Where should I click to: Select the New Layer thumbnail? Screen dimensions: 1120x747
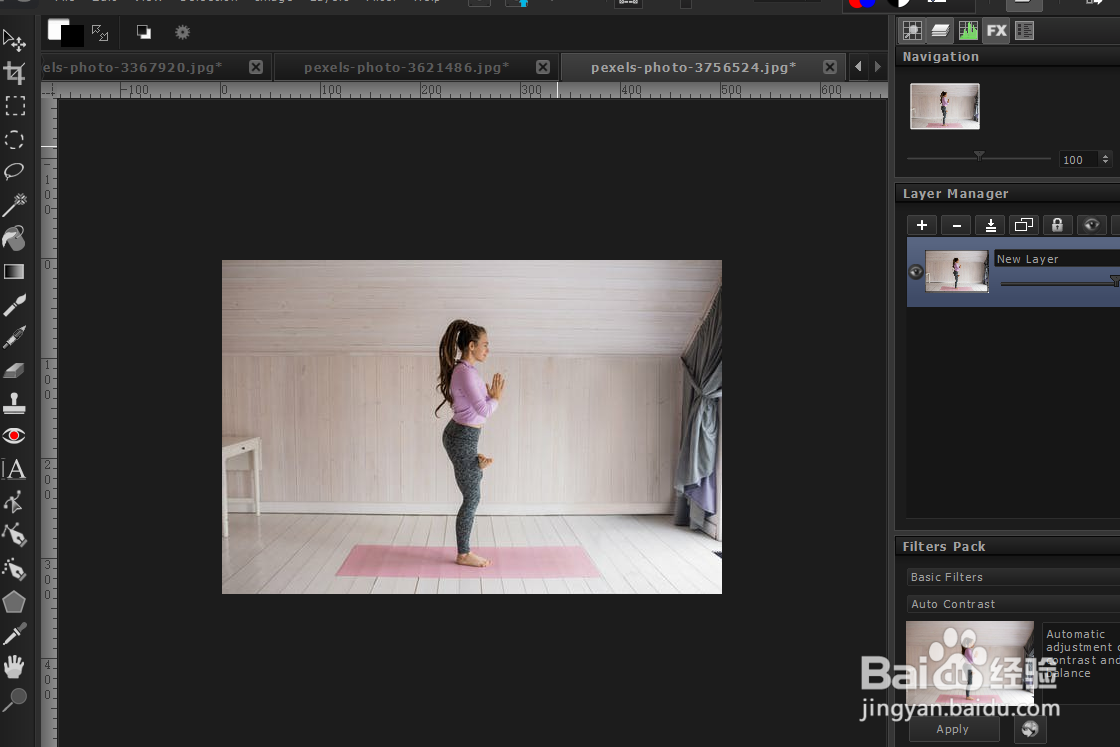pos(957,271)
